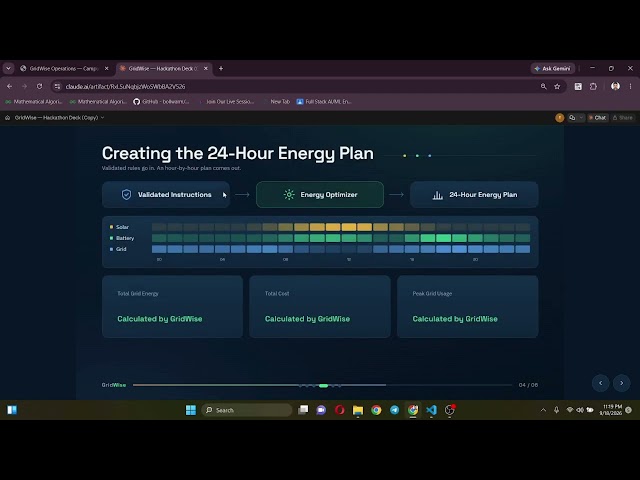
Task: Expand the chevron next to copy icon
Action: point(581,118)
